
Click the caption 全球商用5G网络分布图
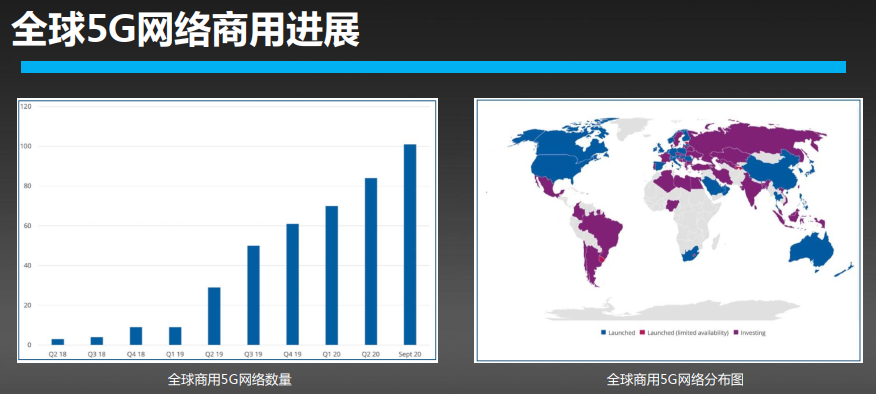(x=675, y=380)
